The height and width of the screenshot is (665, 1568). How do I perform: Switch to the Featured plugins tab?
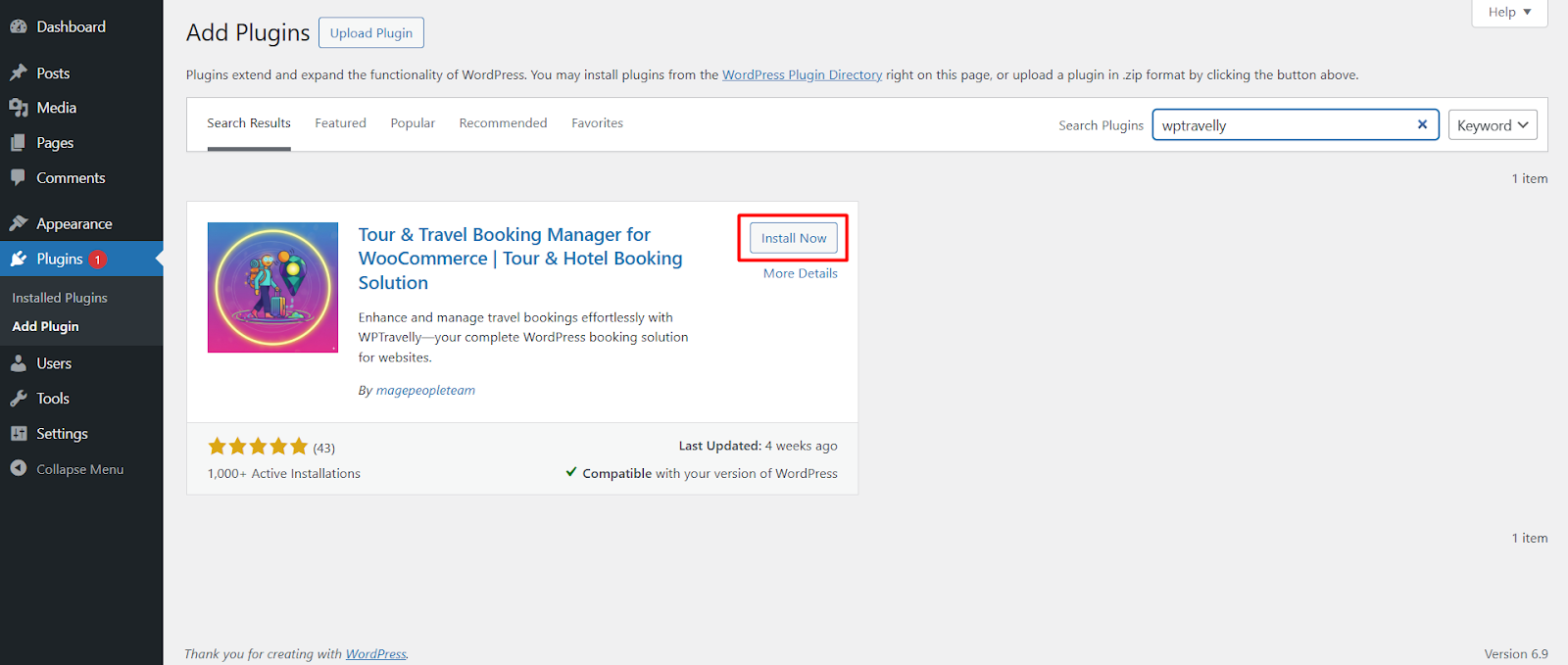click(x=340, y=123)
